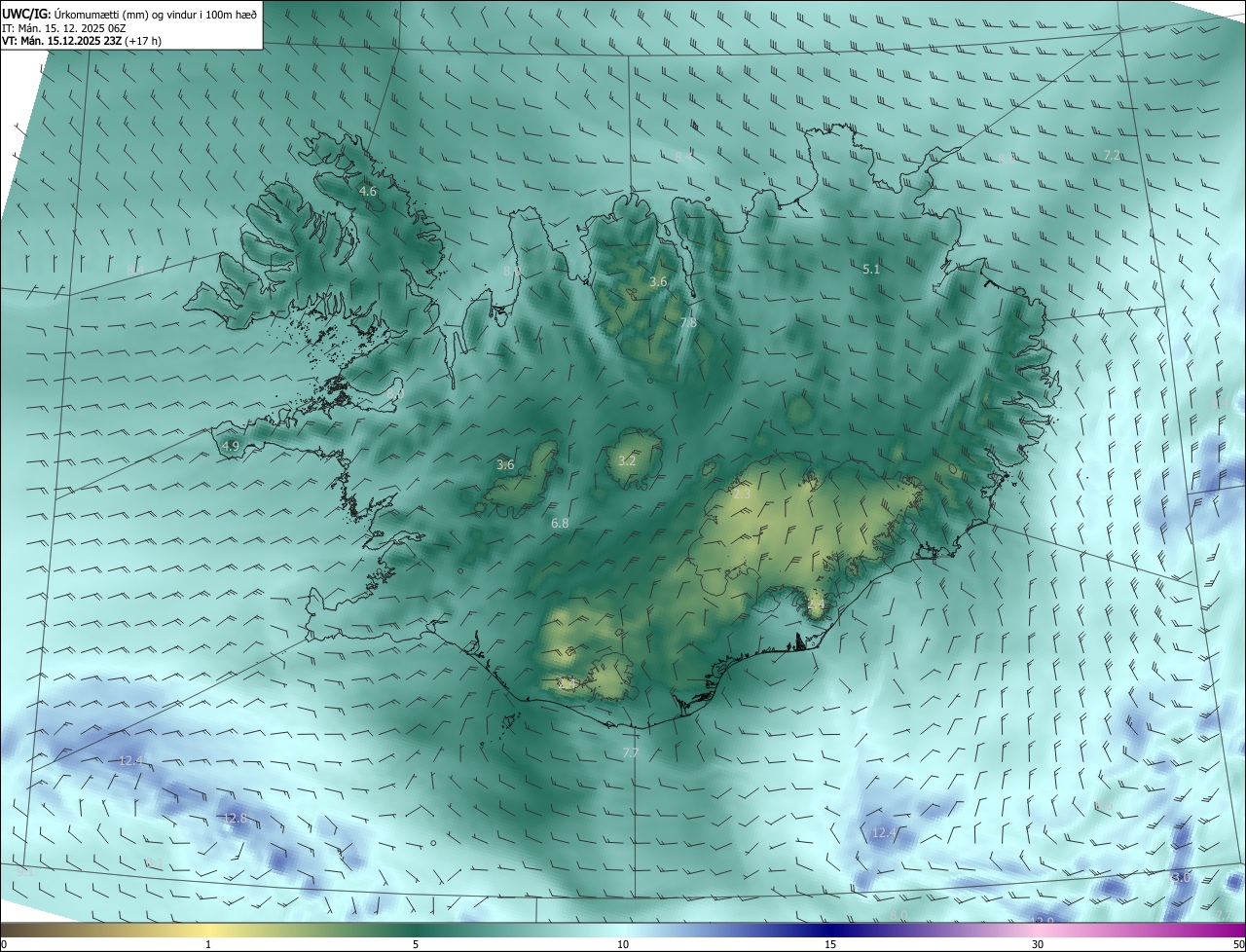Click the 30 tick on the color scale
The image size is (1246, 952).
[1038, 945]
